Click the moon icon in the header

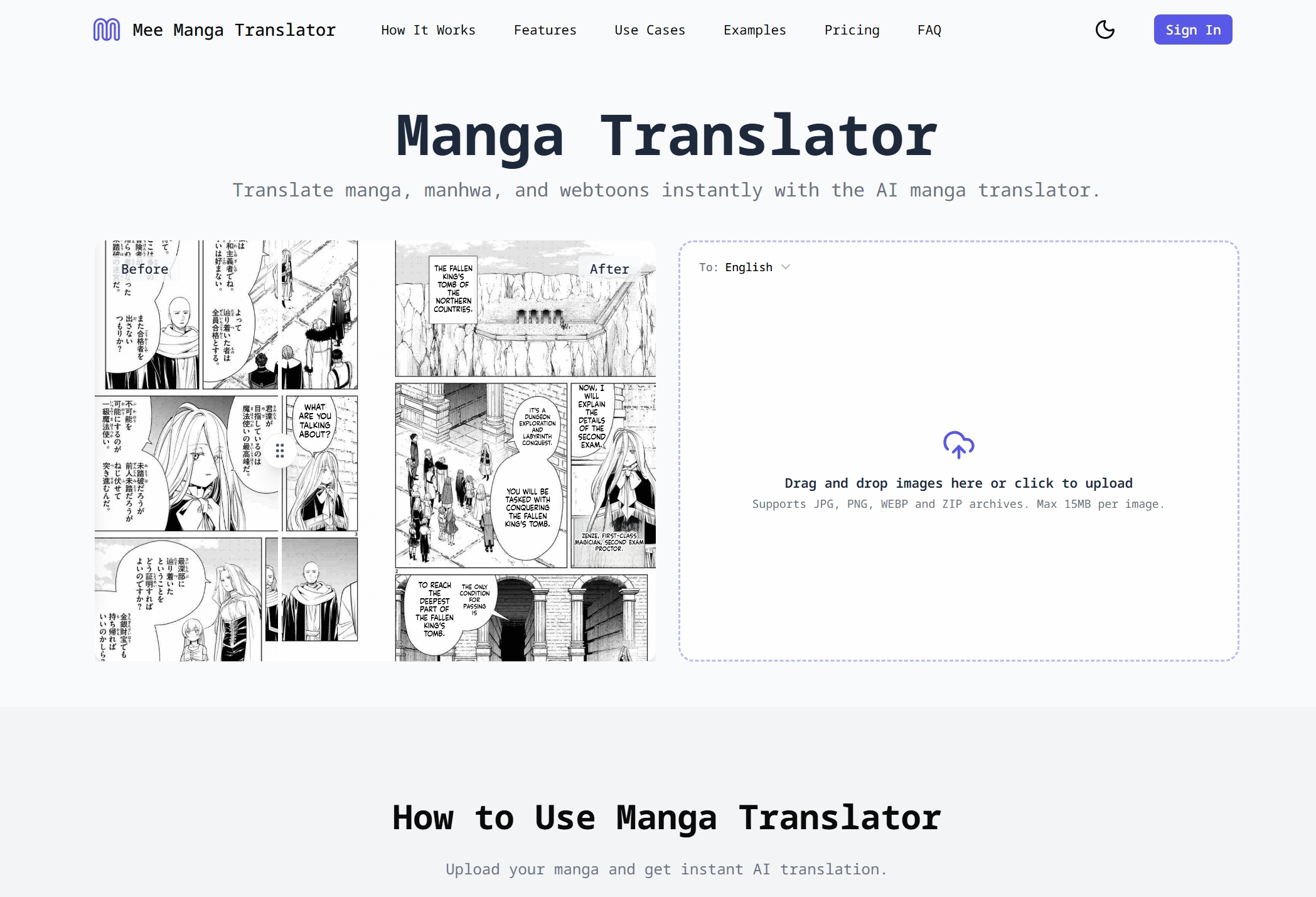coord(1106,30)
